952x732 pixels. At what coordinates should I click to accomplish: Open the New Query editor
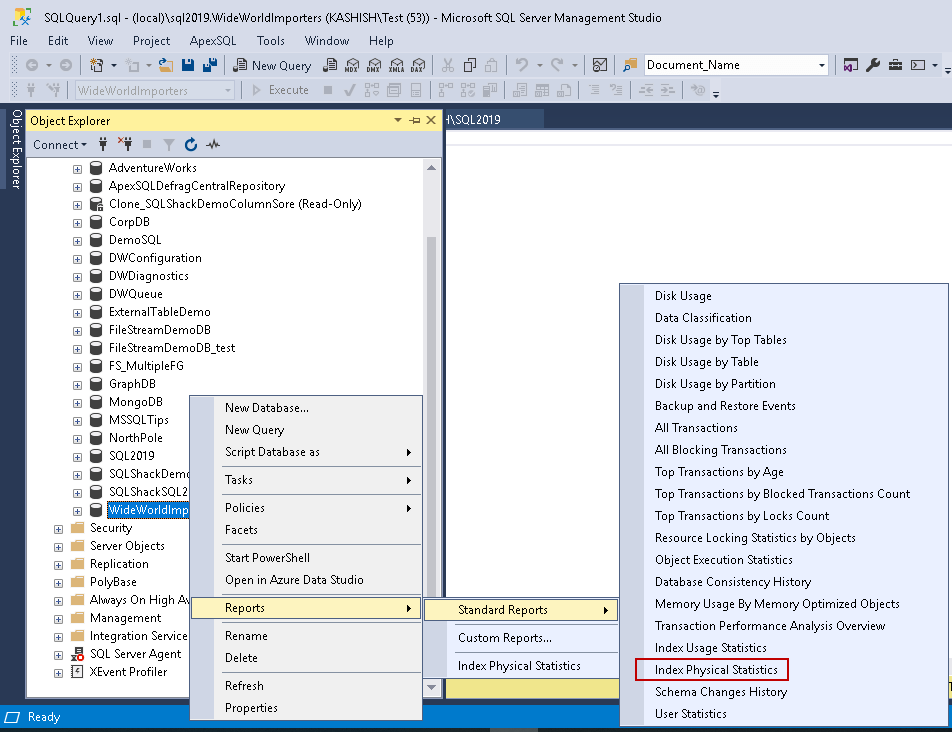[272, 65]
